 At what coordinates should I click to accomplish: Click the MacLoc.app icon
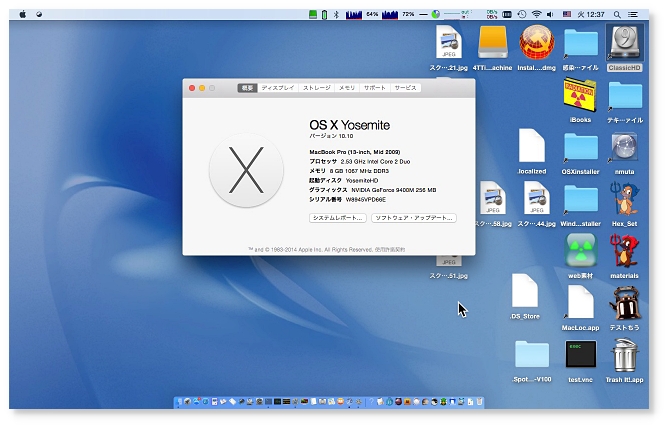580,303
